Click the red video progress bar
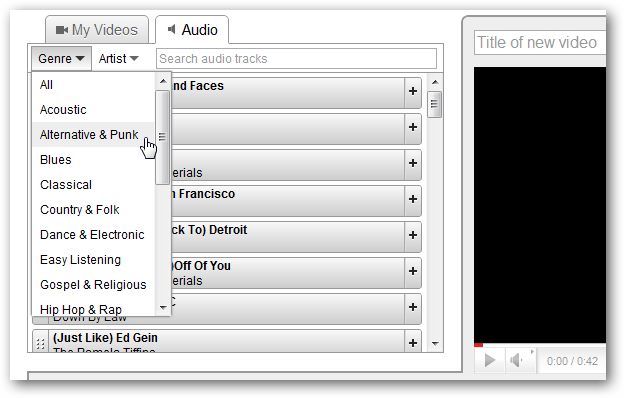 (478, 345)
